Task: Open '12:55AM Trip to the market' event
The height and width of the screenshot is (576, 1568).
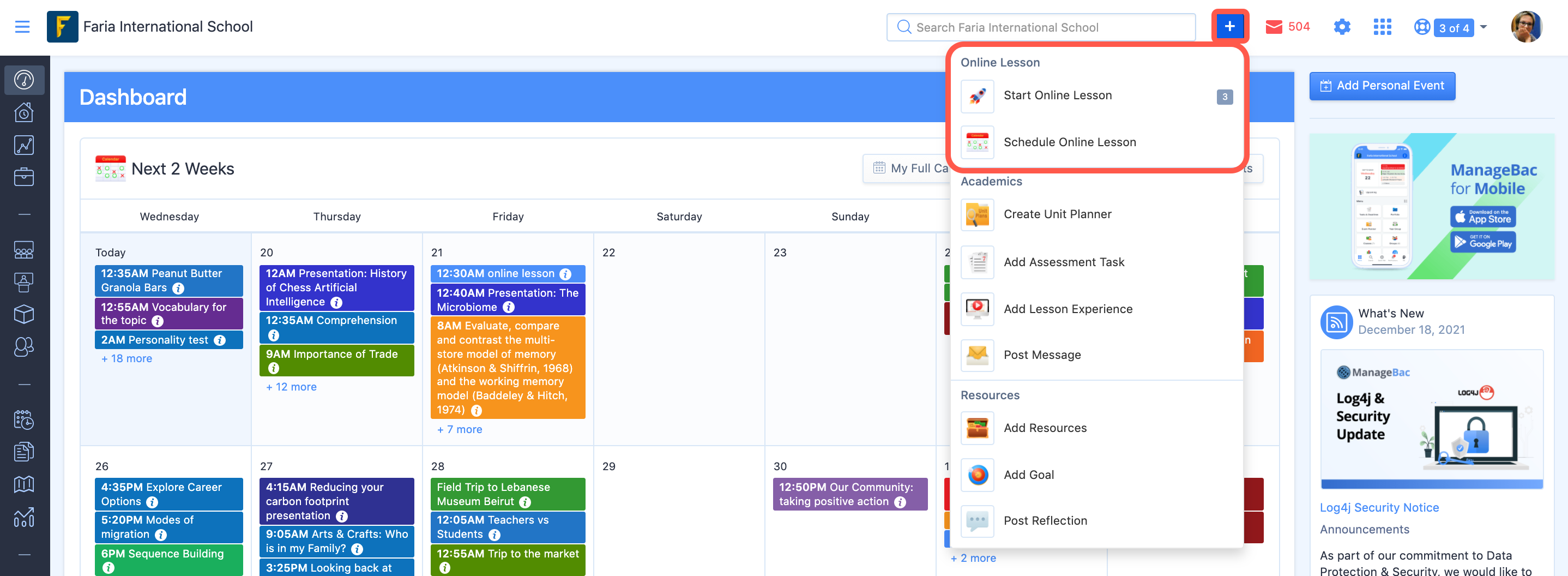Action: click(508, 560)
